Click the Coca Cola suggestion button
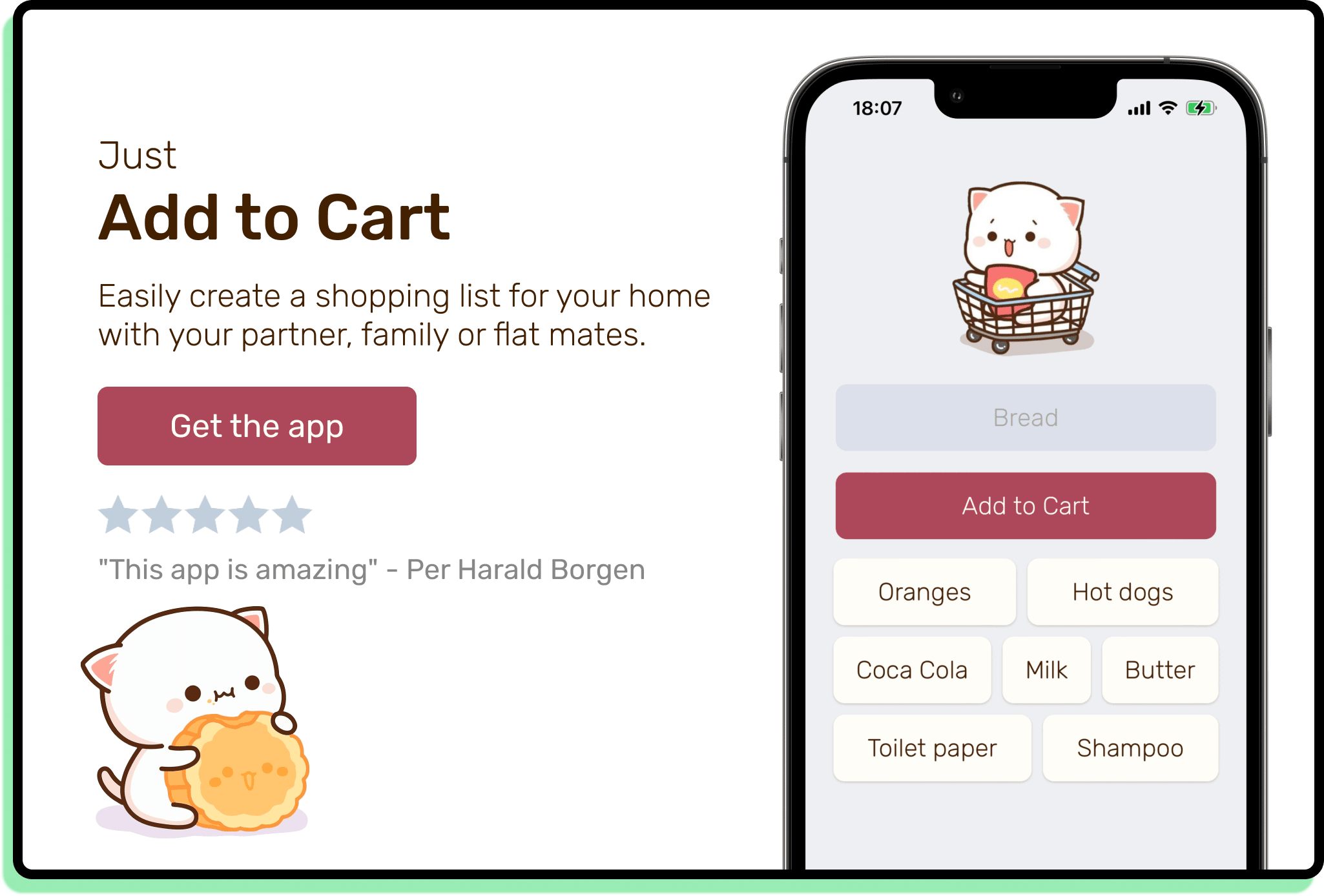This screenshot has height=896, width=1324. click(921, 668)
